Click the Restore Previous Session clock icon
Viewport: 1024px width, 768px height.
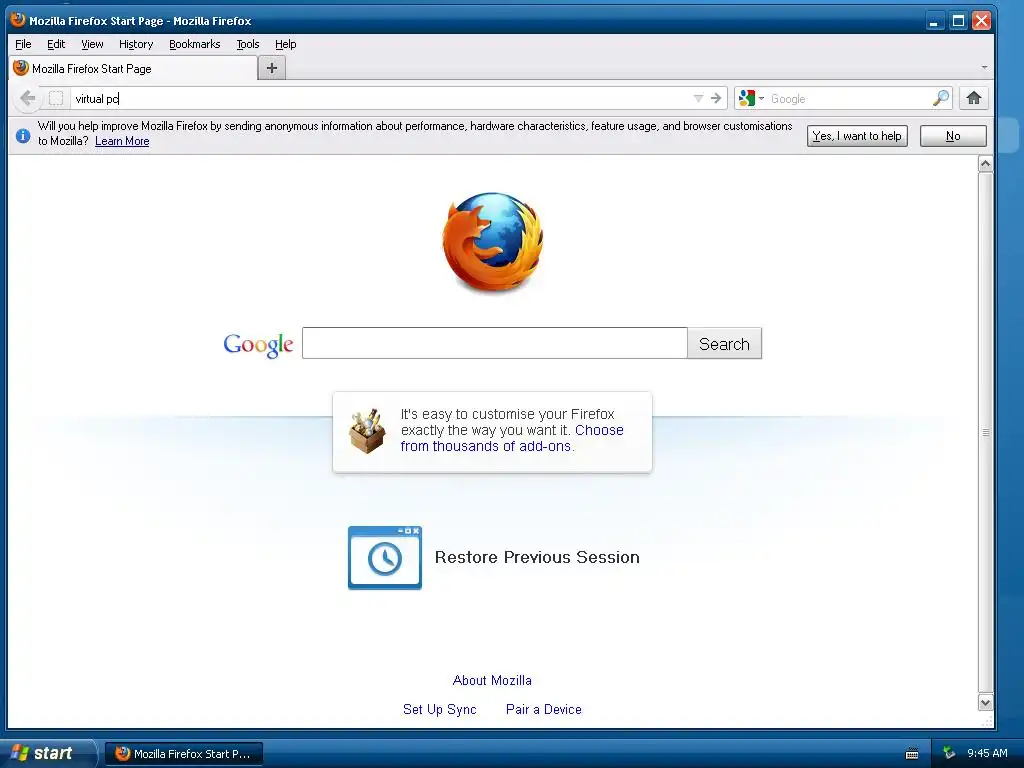385,558
